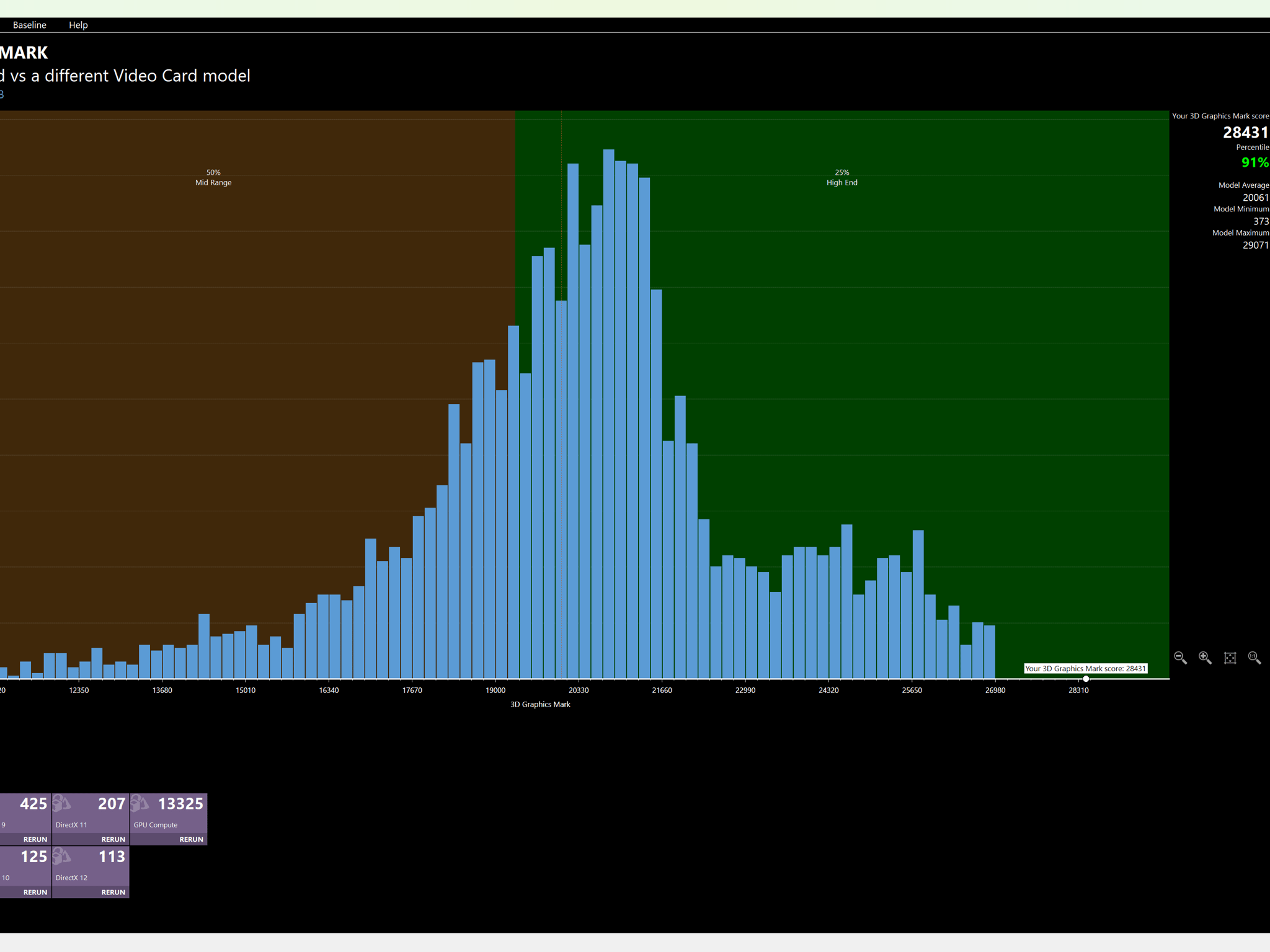This screenshot has height=952, width=1270.
Task: Click the 17670 axis label
Action: (x=412, y=690)
